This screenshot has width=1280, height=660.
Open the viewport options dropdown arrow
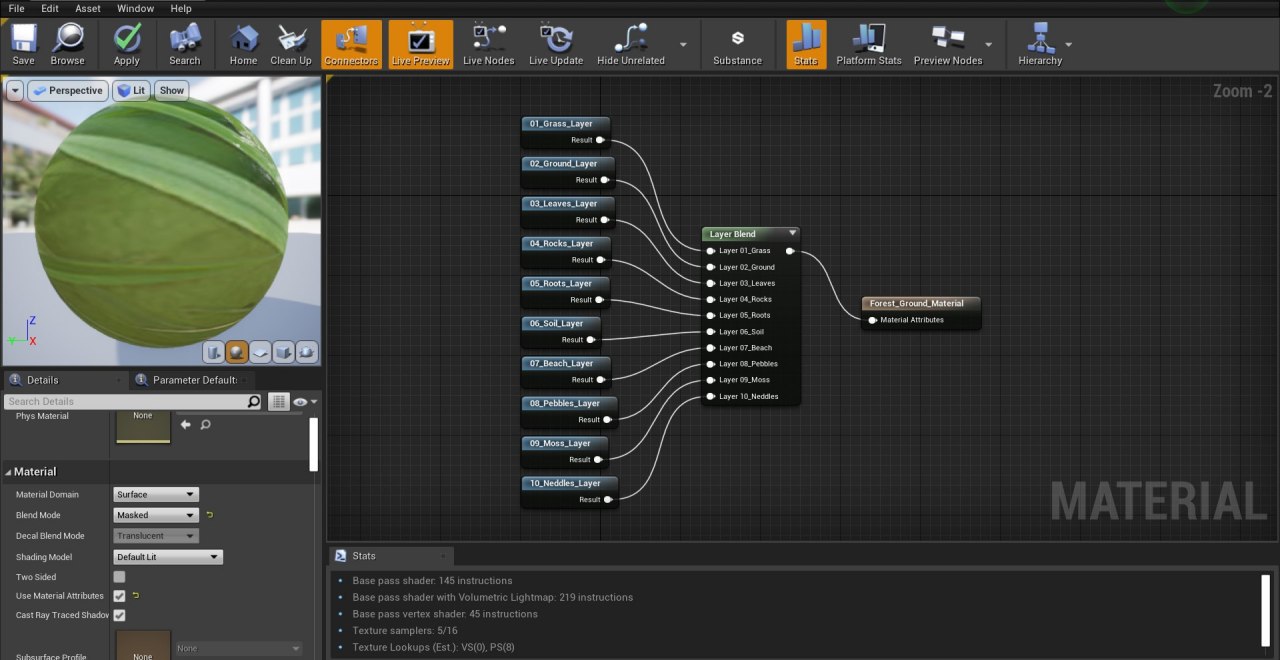point(14,90)
